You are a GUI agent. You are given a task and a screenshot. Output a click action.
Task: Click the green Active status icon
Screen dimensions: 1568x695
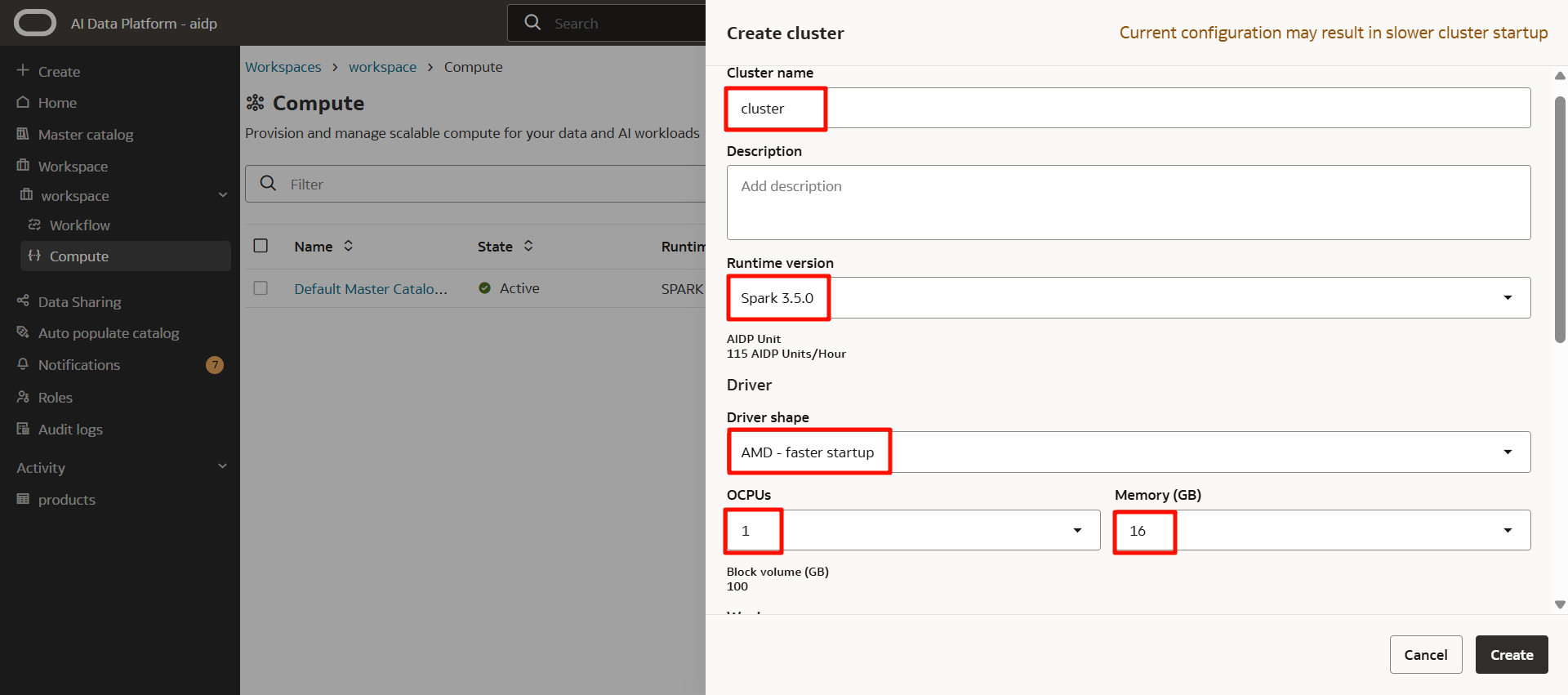(x=485, y=287)
